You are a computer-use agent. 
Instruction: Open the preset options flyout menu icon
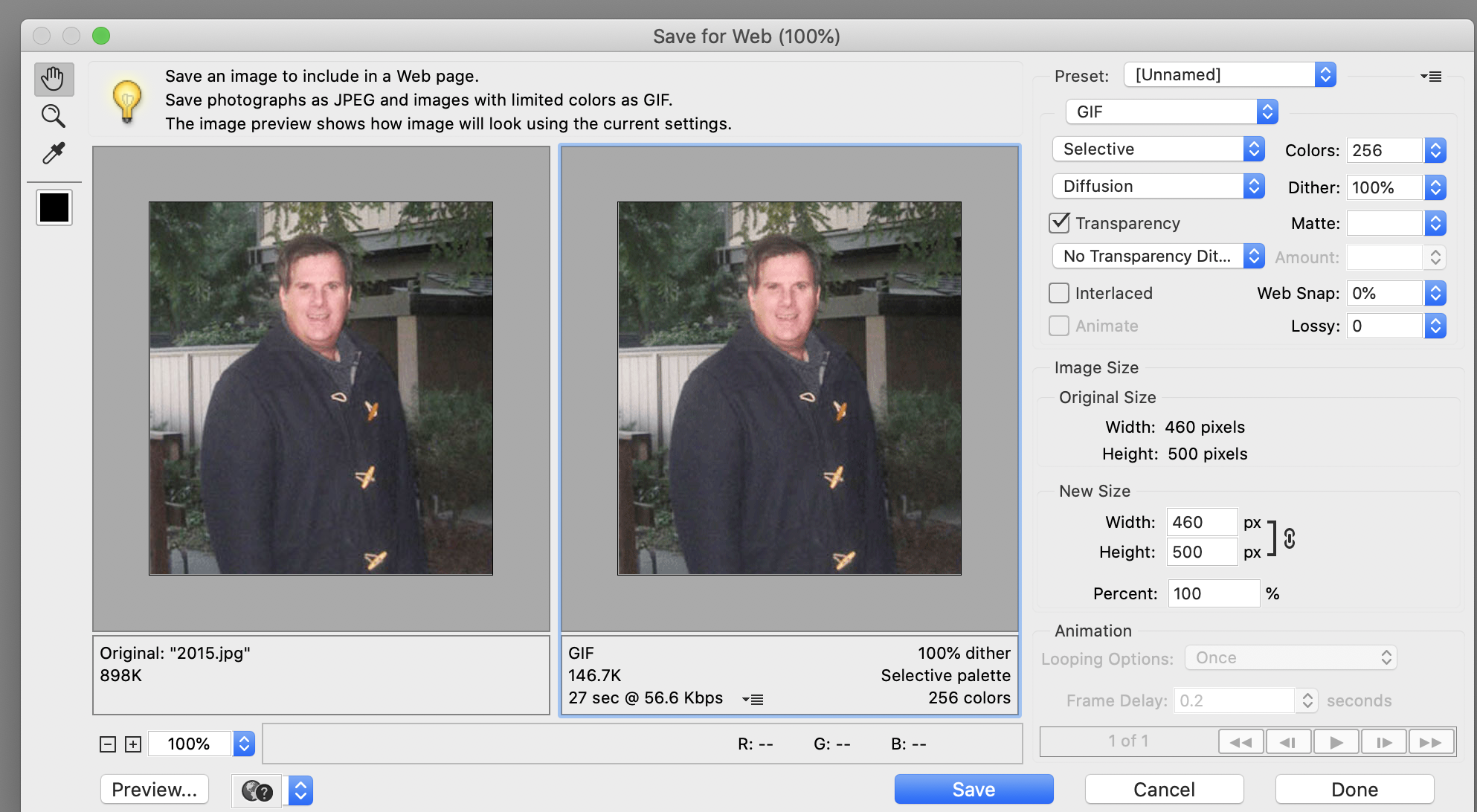coord(1431,76)
